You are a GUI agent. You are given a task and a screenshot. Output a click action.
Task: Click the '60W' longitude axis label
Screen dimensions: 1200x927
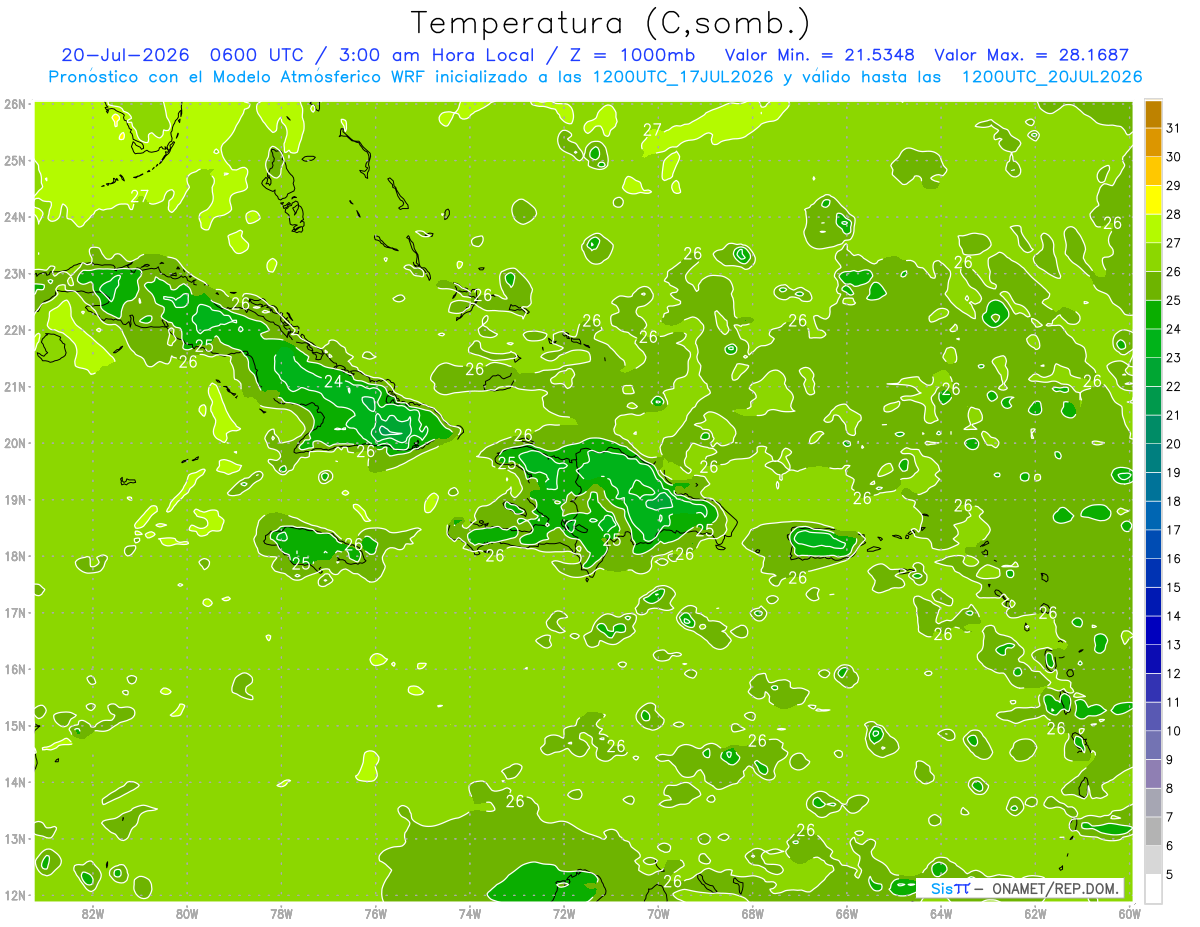pos(1129,913)
